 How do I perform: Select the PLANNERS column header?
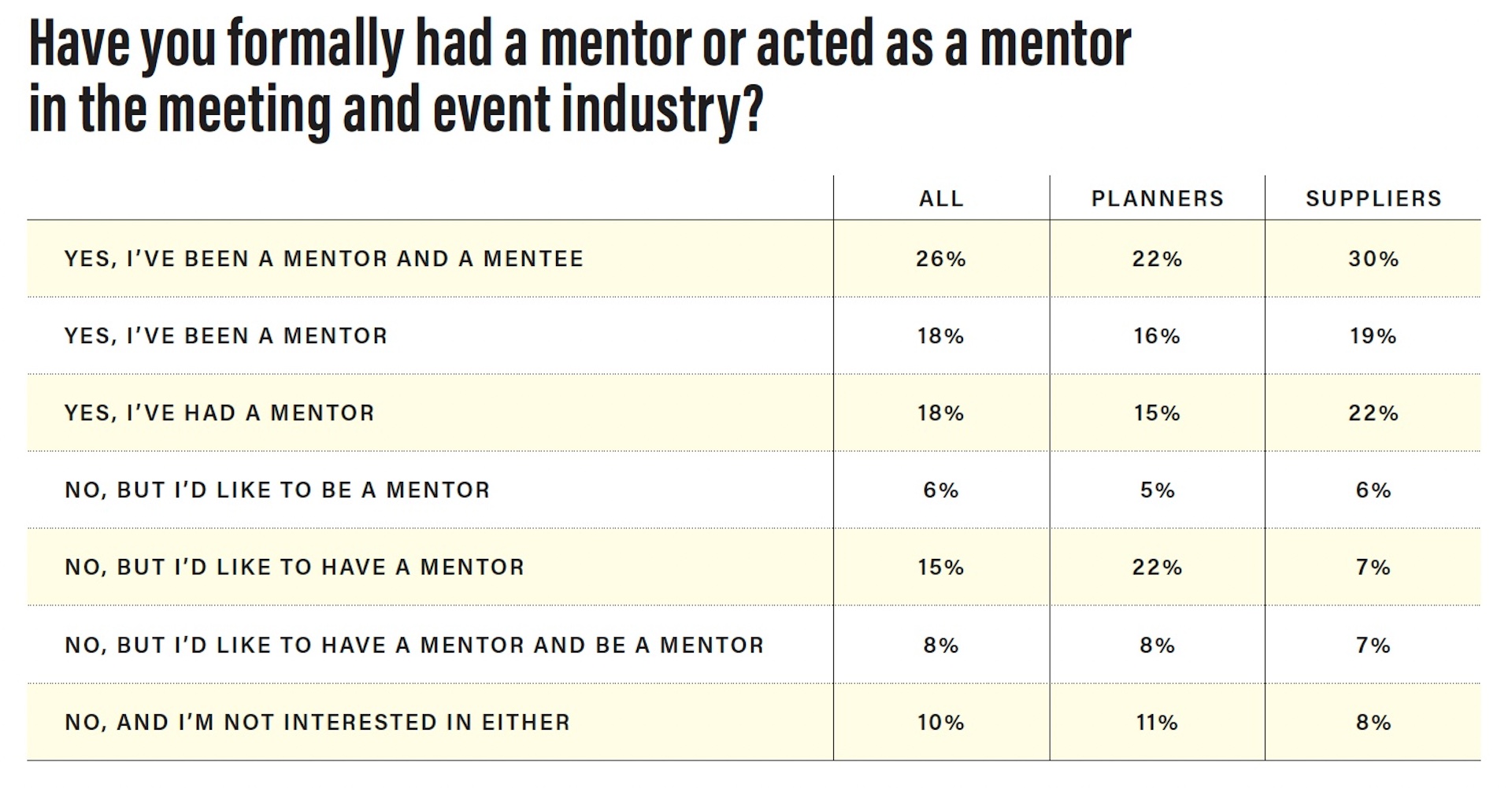[x=1157, y=198]
